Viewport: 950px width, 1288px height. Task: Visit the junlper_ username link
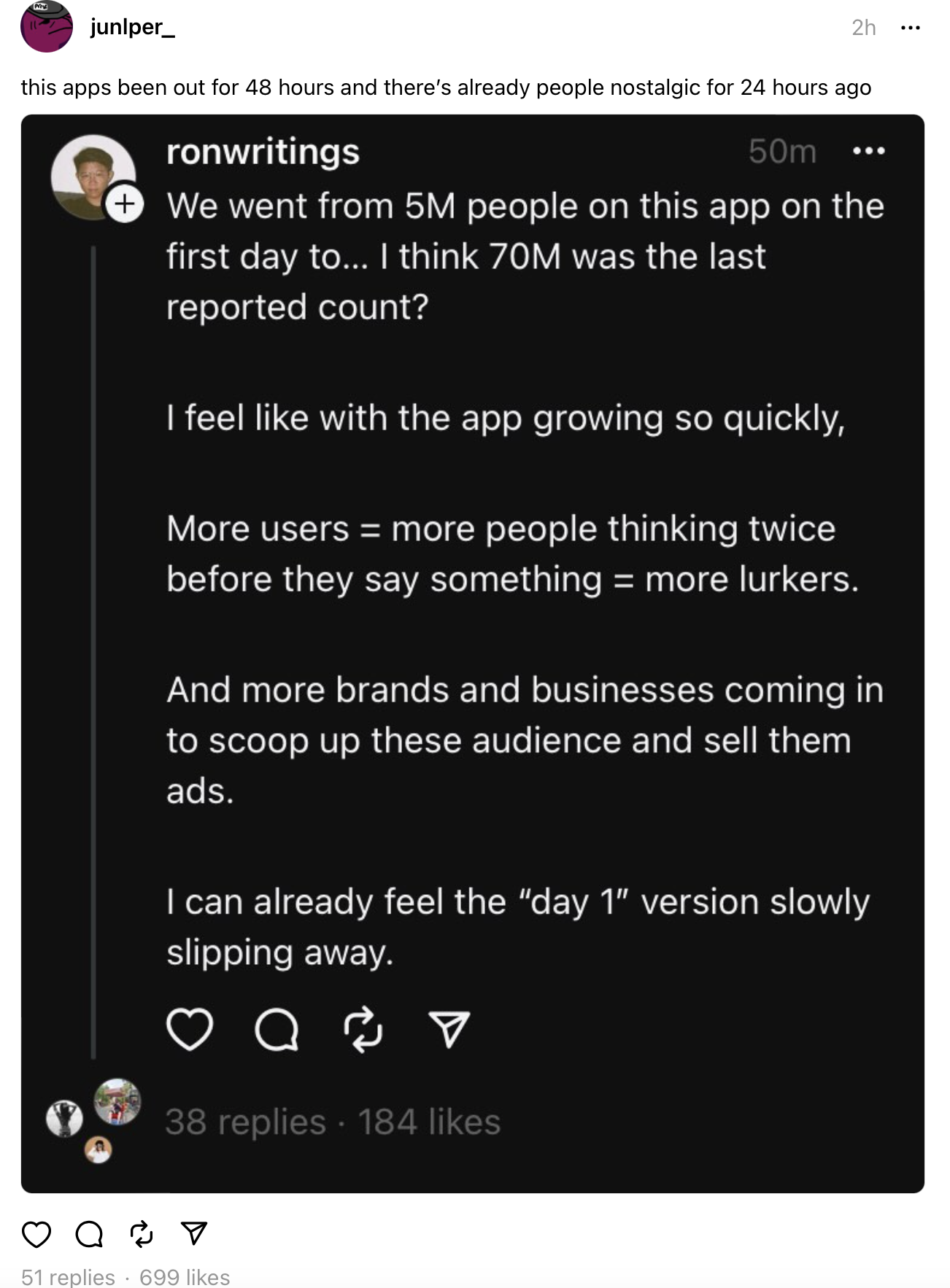coord(132,27)
